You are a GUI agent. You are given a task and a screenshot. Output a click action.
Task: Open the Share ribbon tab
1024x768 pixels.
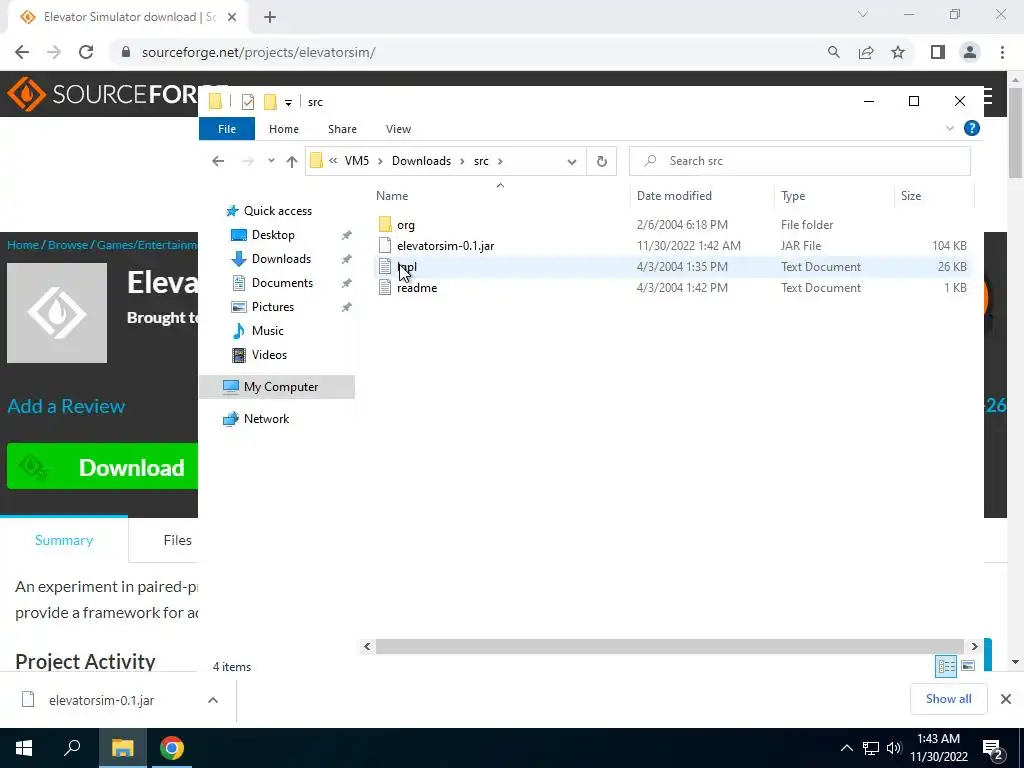[x=342, y=129]
